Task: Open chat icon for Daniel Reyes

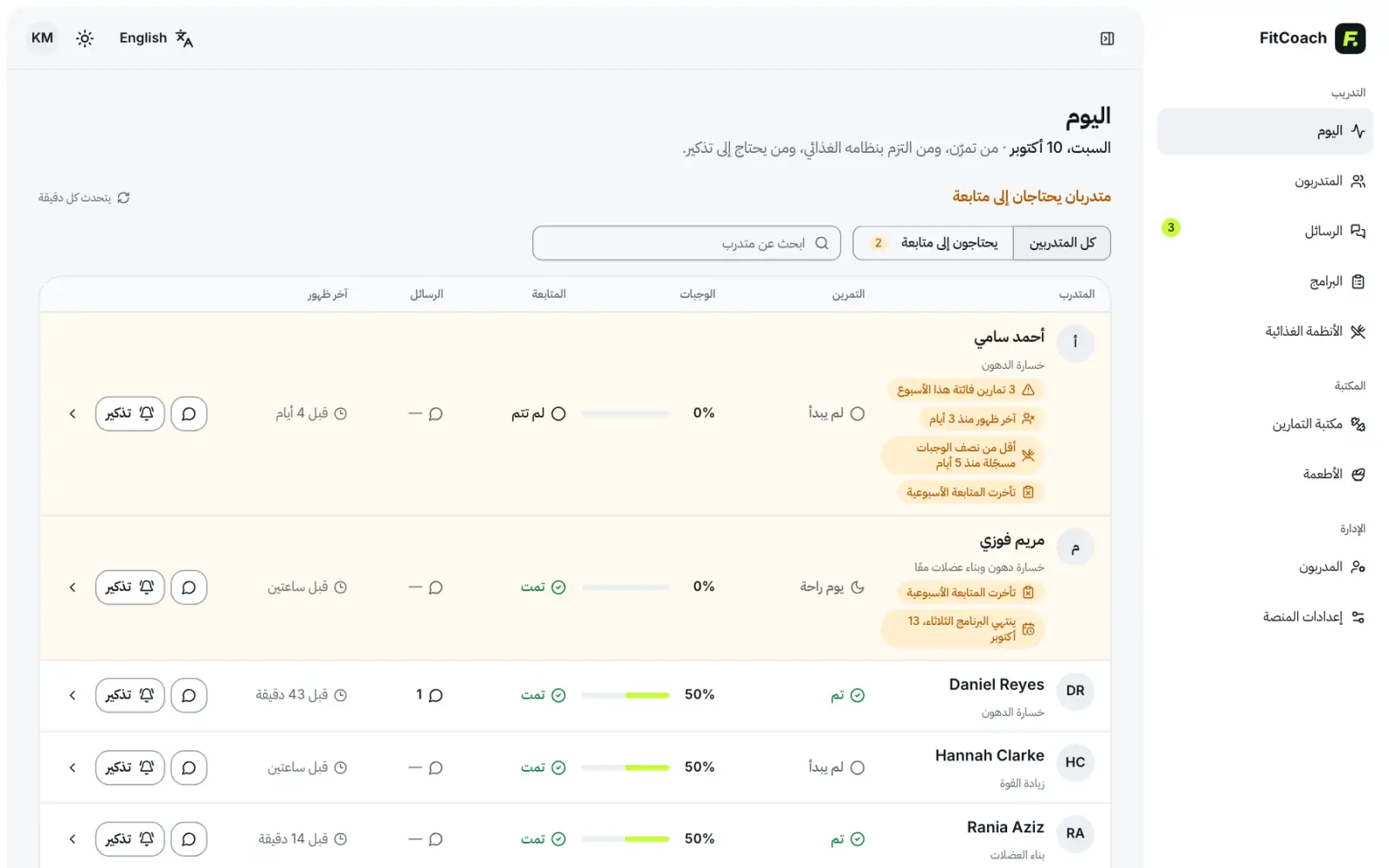Action: tap(188, 695)
